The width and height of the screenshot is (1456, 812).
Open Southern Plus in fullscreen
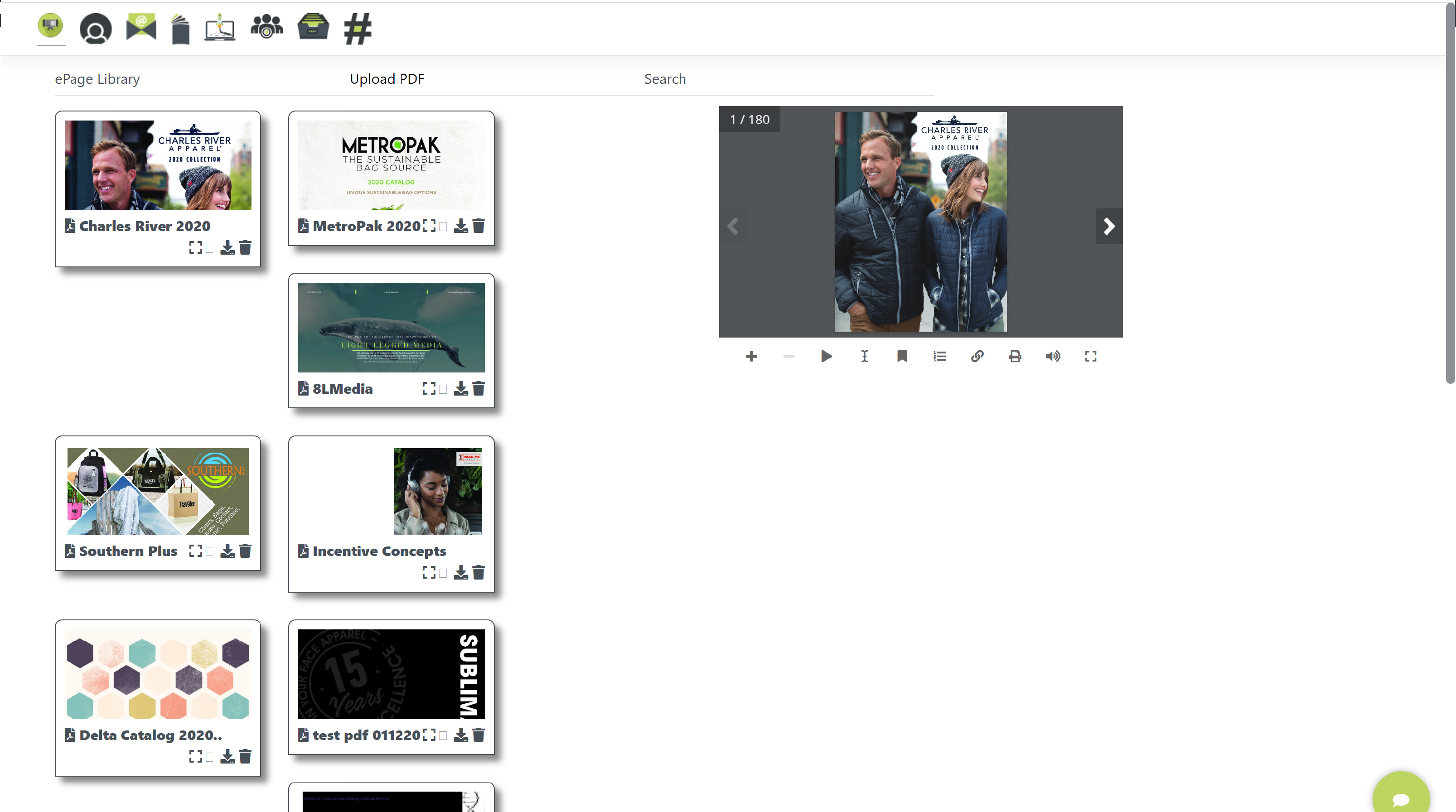click(196, 551)
